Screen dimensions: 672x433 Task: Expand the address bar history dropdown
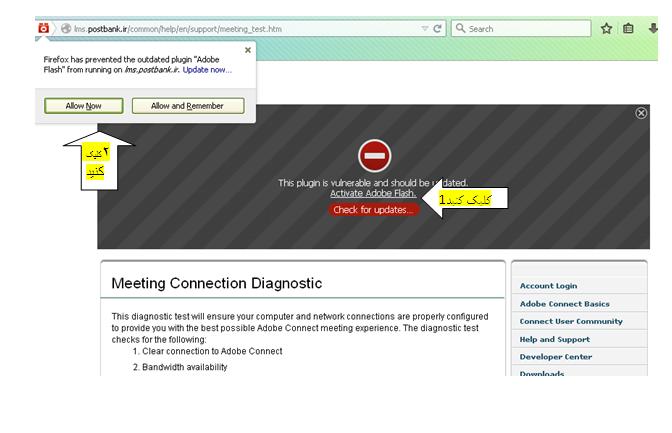(425, 29)
